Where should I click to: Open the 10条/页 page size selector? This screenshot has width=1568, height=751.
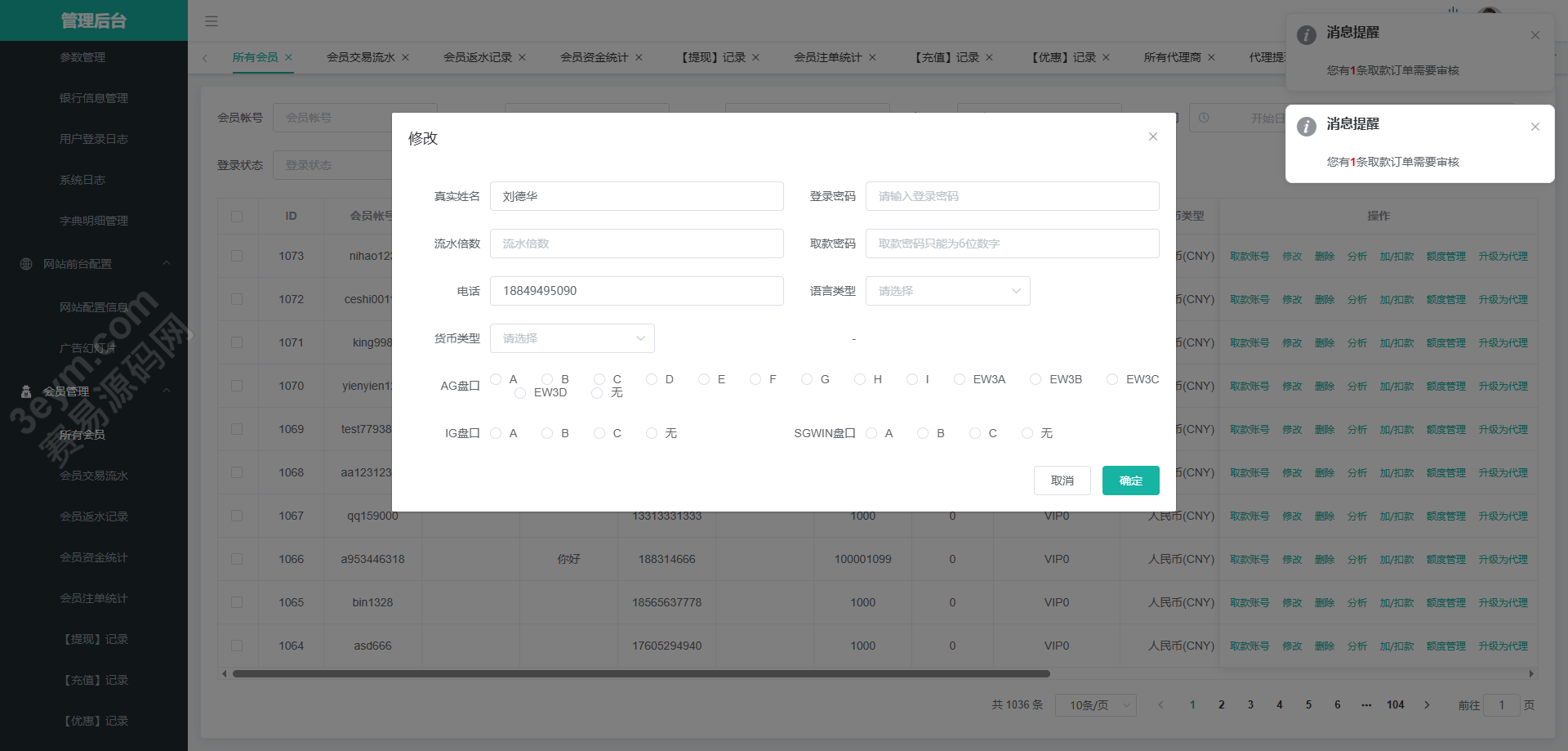[1095, 704]
